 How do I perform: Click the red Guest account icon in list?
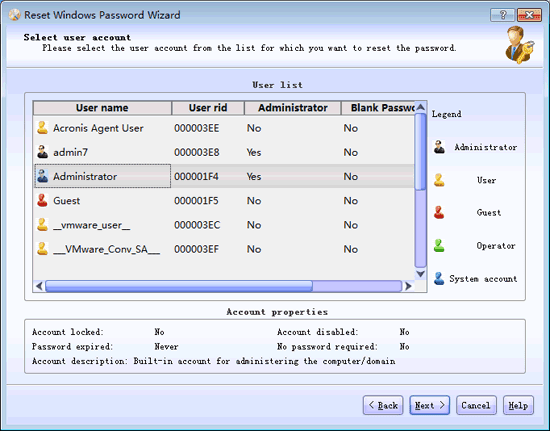click(42, 201)
